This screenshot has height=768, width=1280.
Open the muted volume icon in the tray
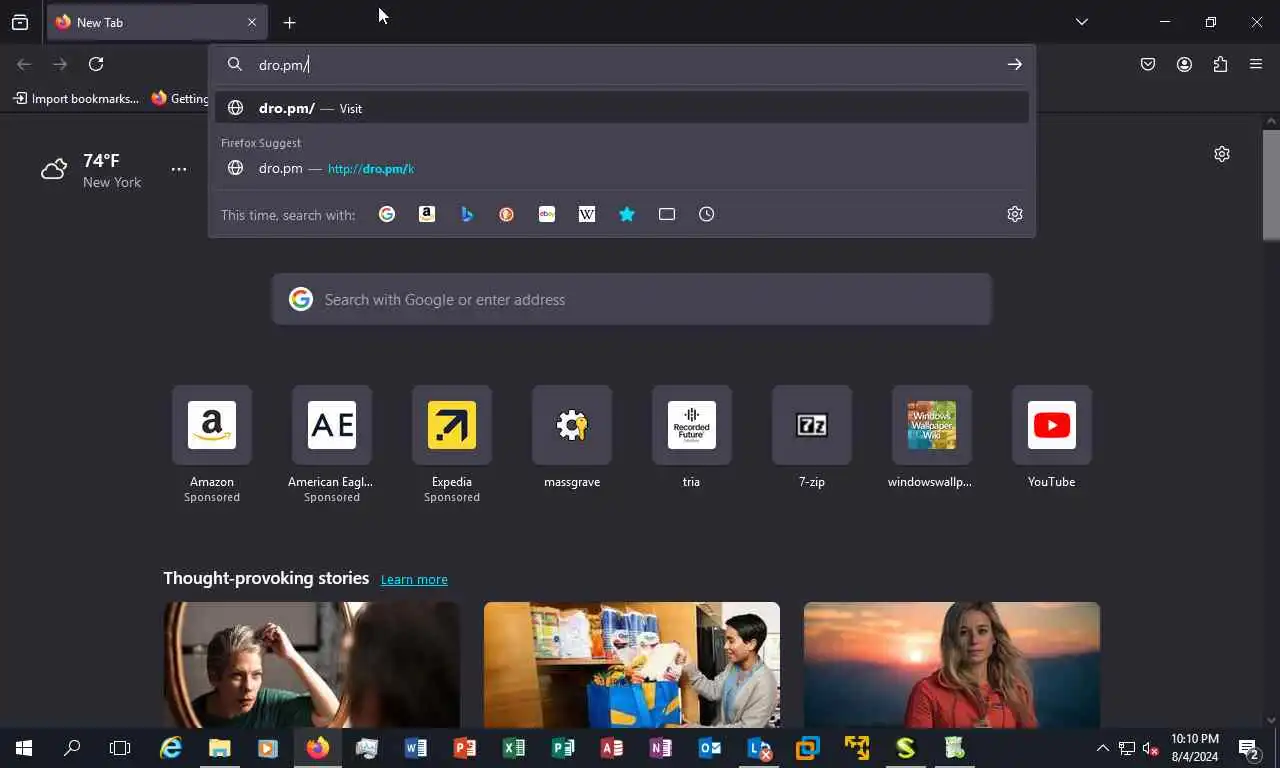[x=1151, y=748]
